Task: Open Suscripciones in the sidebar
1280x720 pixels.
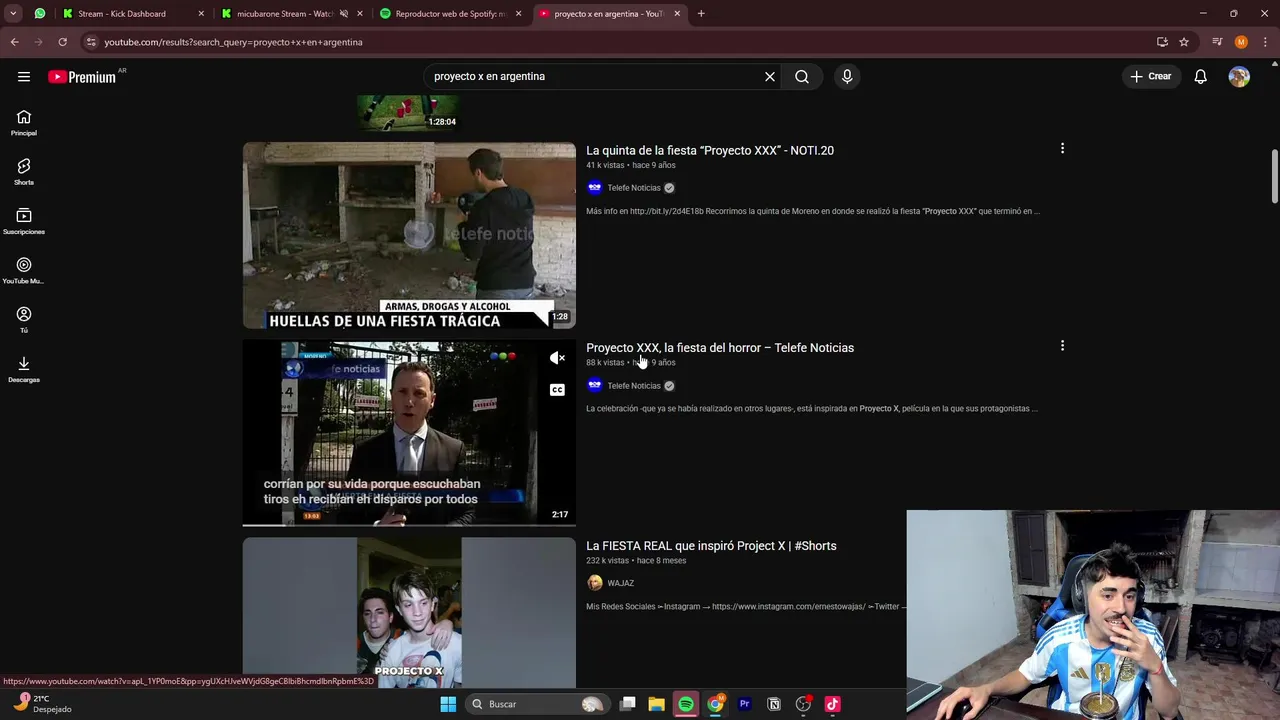Action: click(x=24, y=221)
